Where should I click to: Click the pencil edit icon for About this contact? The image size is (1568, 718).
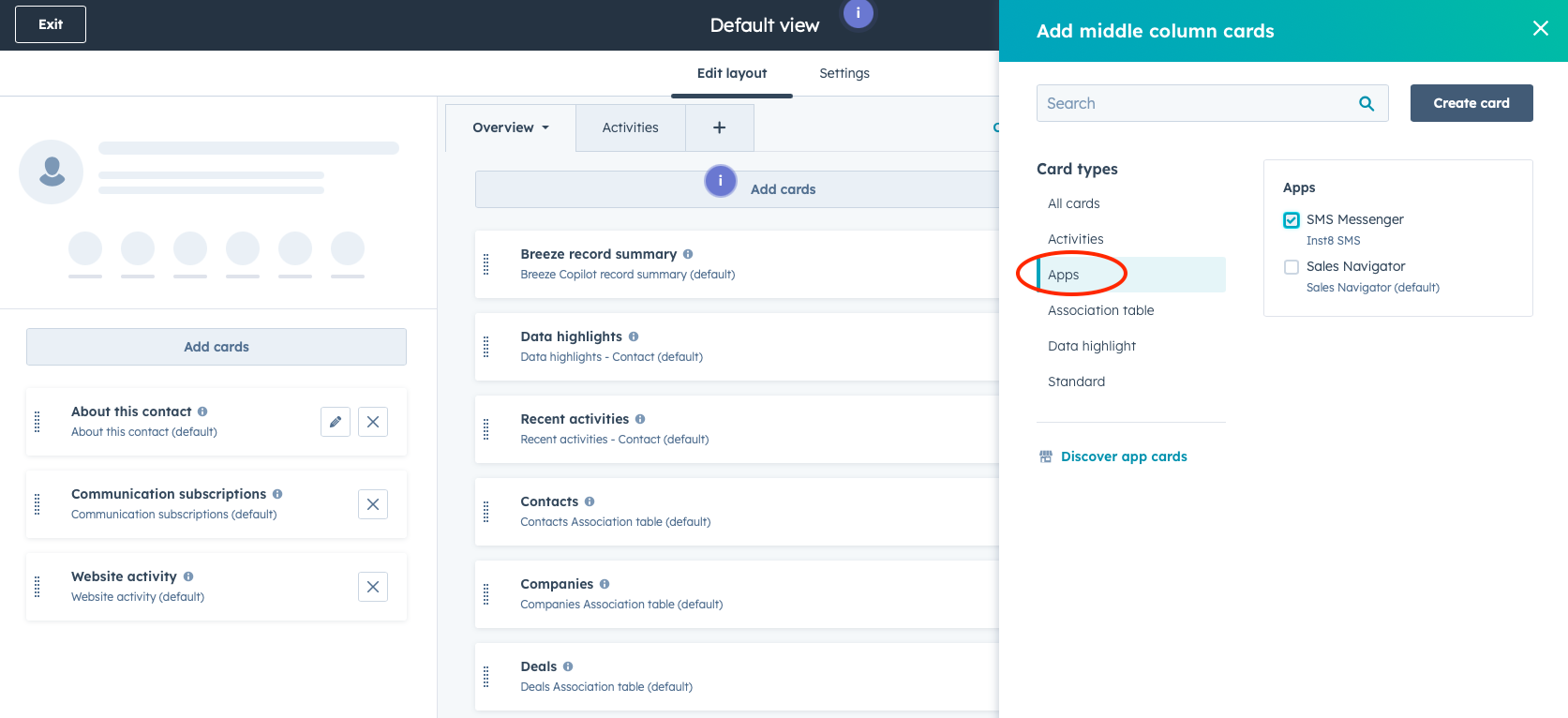(x=336, y=422)
